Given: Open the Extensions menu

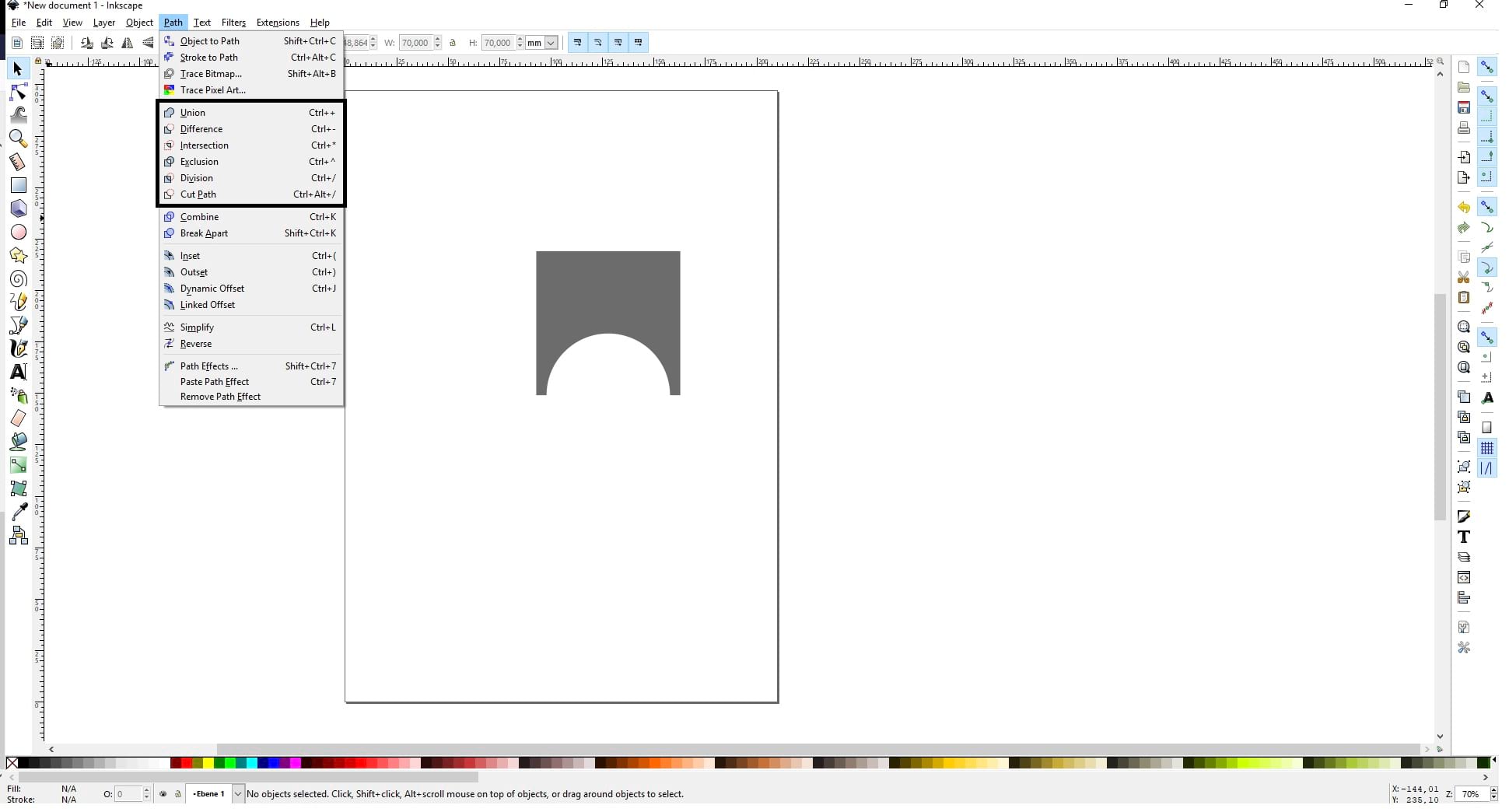Looking at the screenshot, I should point(278,23).
